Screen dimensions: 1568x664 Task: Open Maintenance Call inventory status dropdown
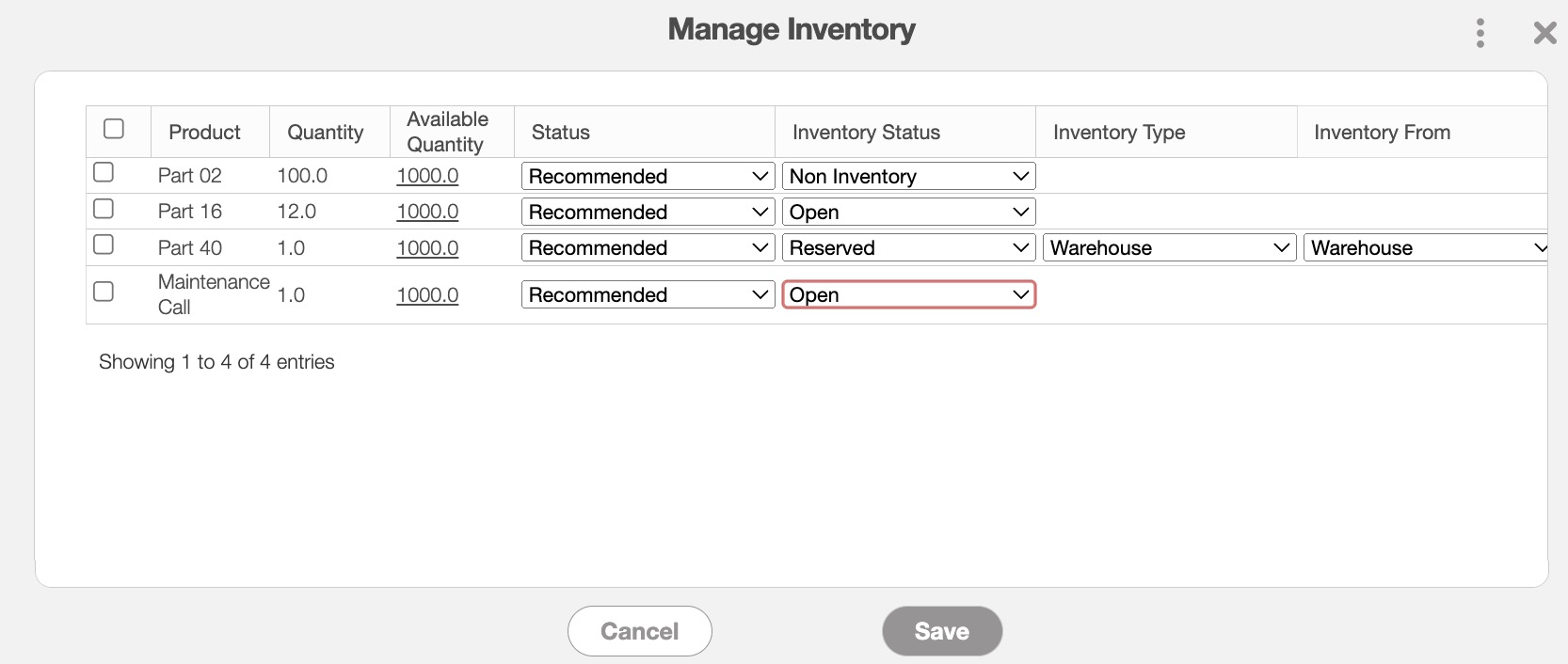[x=908, y=295]
